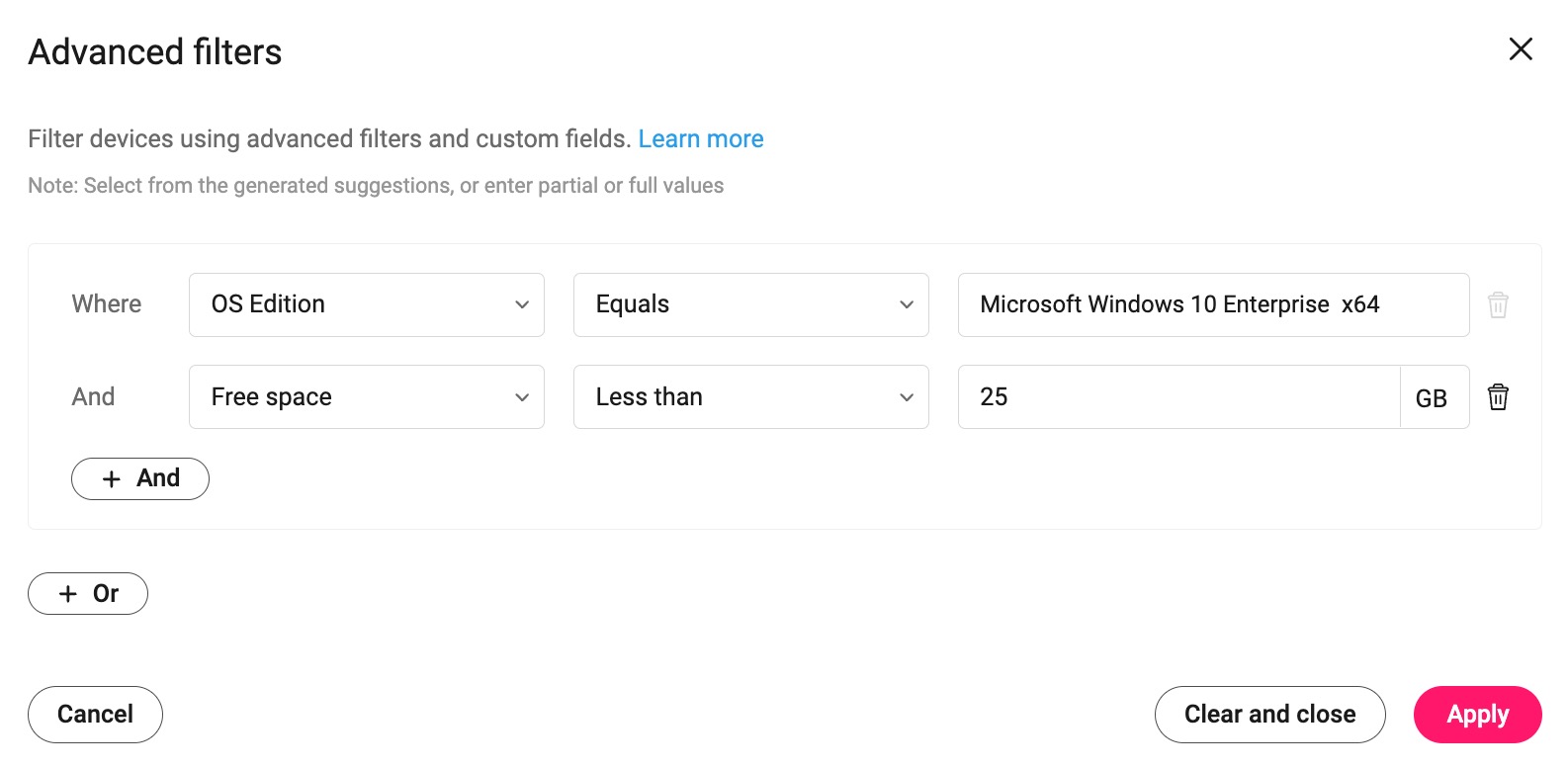Screen dimensions: 1568x769
Task: Open the Learn more link
Action: (701, 139)
